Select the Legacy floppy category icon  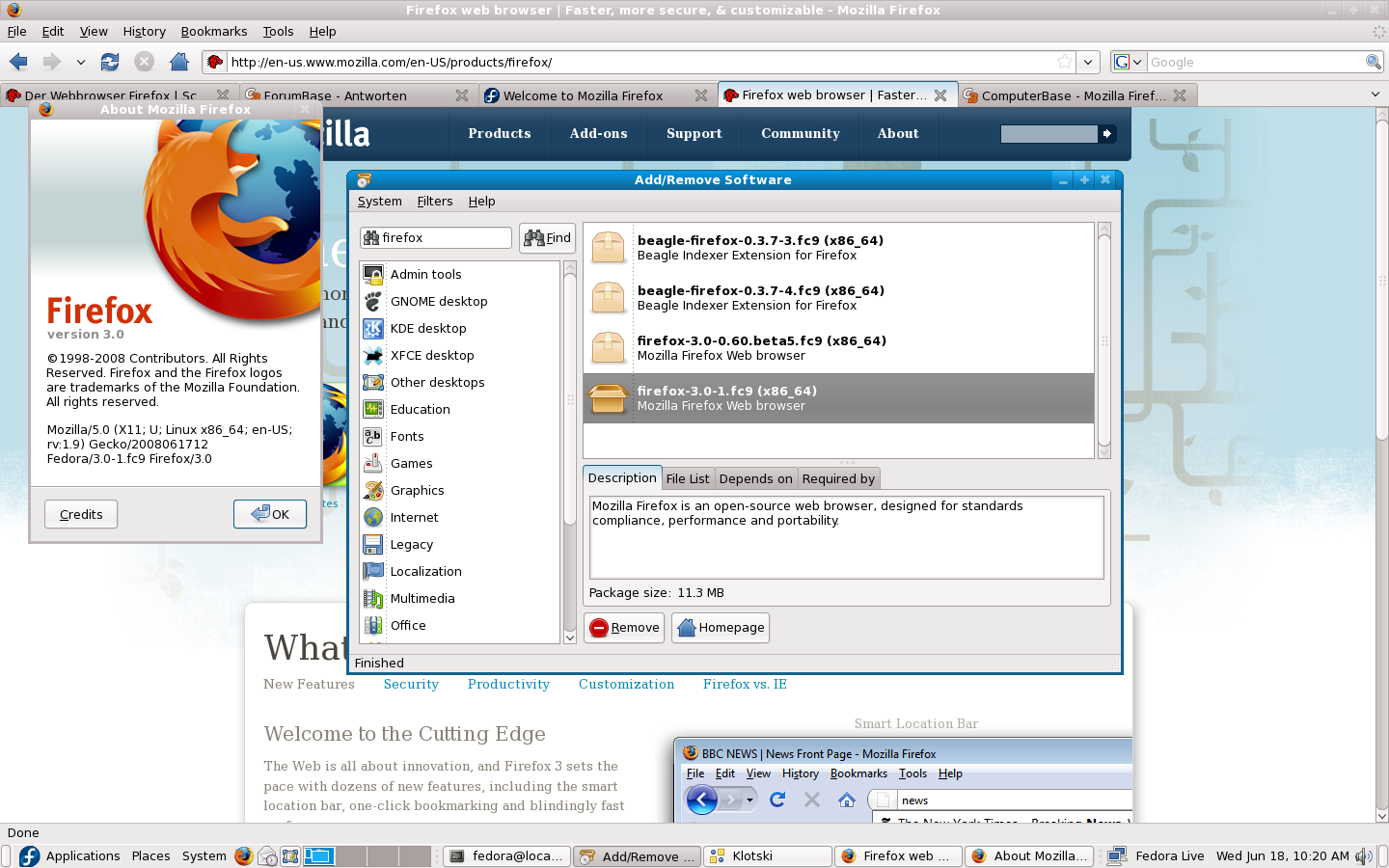click(x=373, y=544)
